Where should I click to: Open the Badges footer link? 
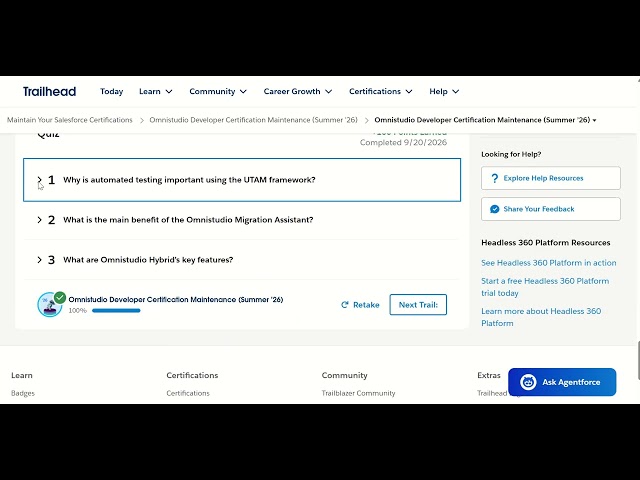coord(23,393)
